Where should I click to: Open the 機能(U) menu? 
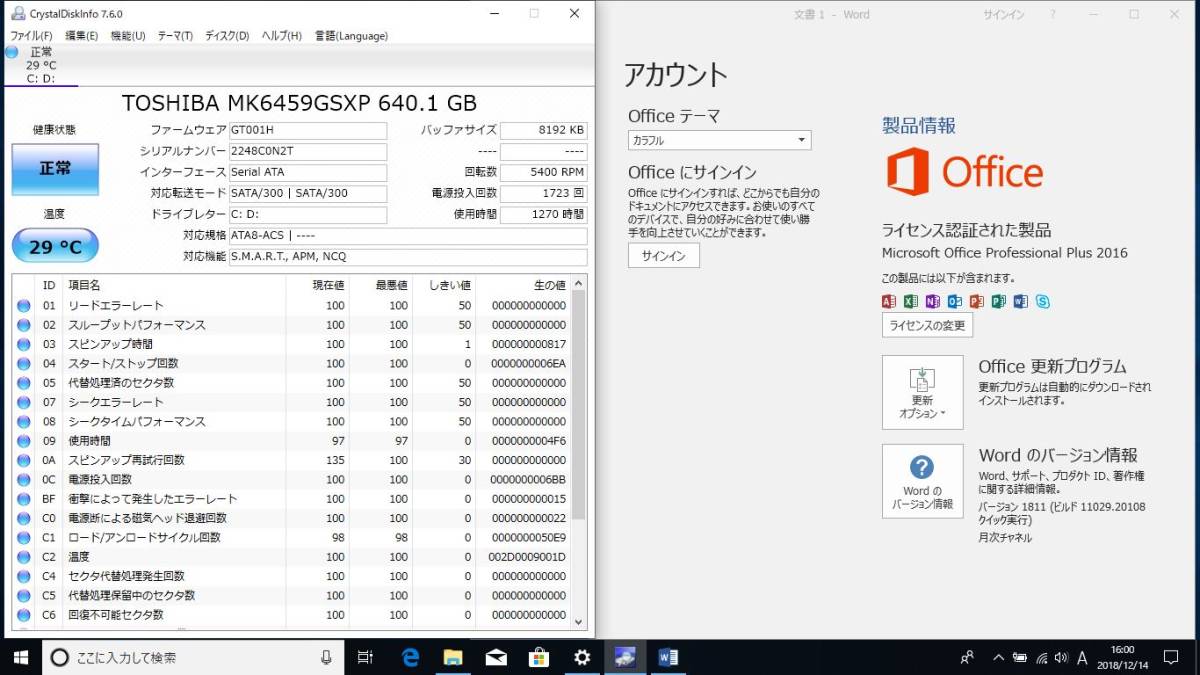coord(128,35)
